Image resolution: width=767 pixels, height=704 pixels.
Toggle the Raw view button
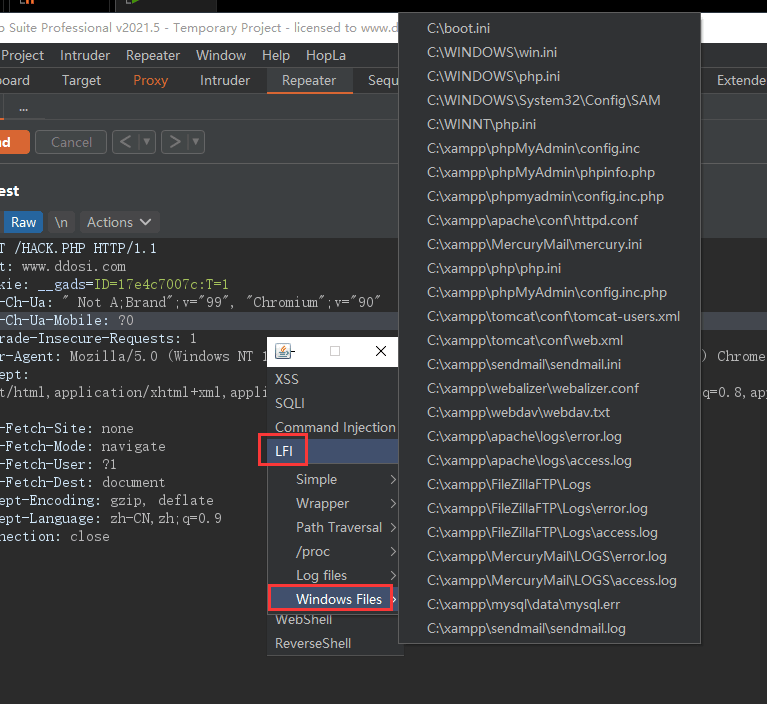pos(23,223)
